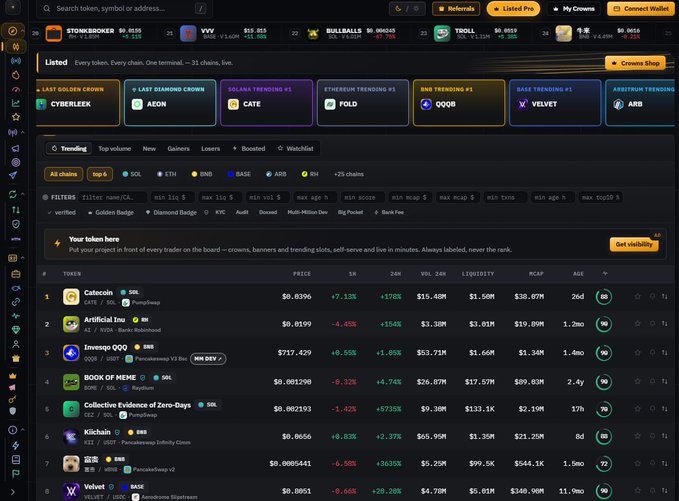This screenshot has height=501, width=679.
Task: Sort table by the last column header icon
Action: 605,274
